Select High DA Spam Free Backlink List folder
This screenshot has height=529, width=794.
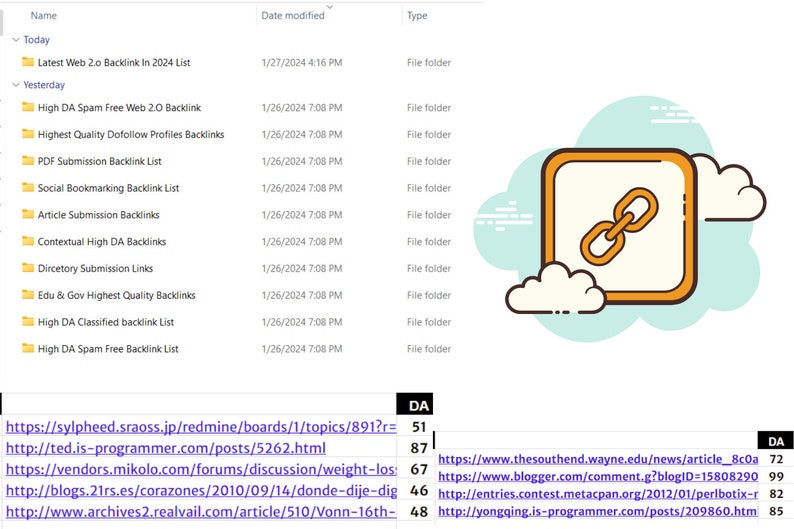click(108, 349)
